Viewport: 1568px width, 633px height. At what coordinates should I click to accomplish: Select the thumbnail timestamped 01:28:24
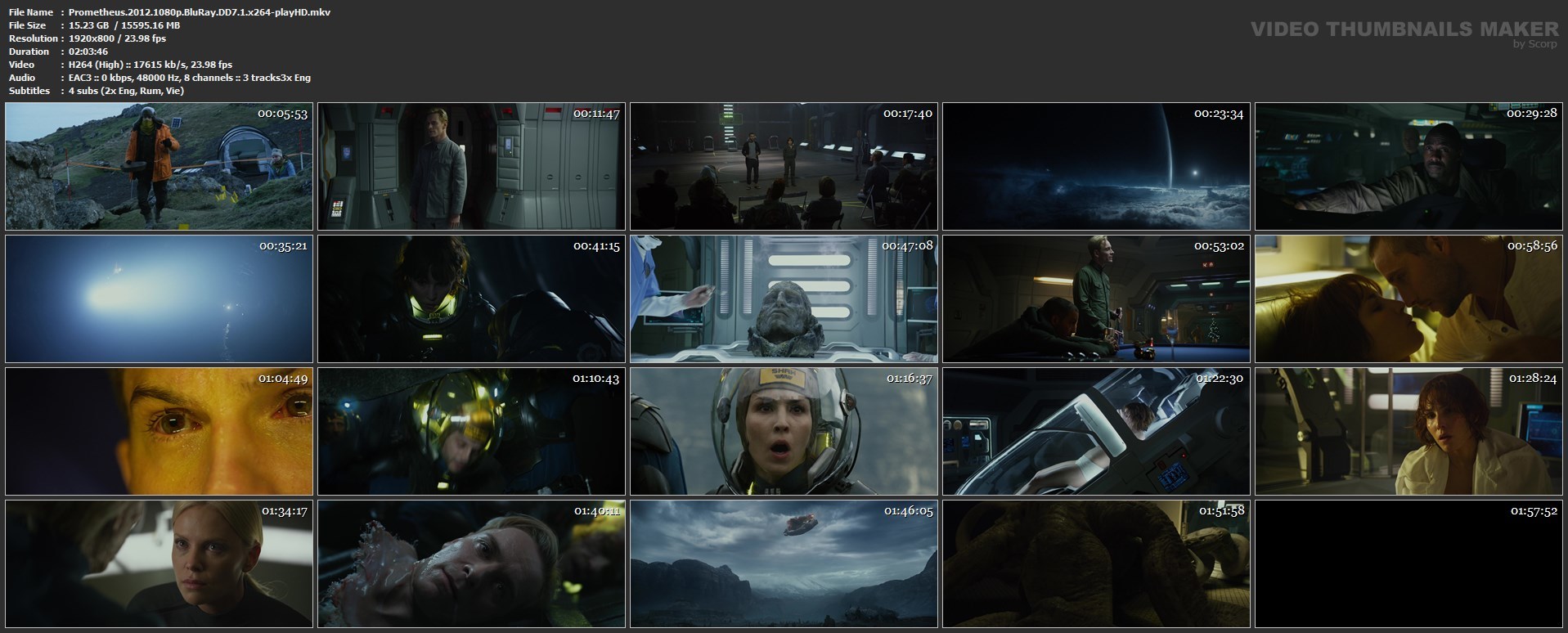[x=1409, y=432]
